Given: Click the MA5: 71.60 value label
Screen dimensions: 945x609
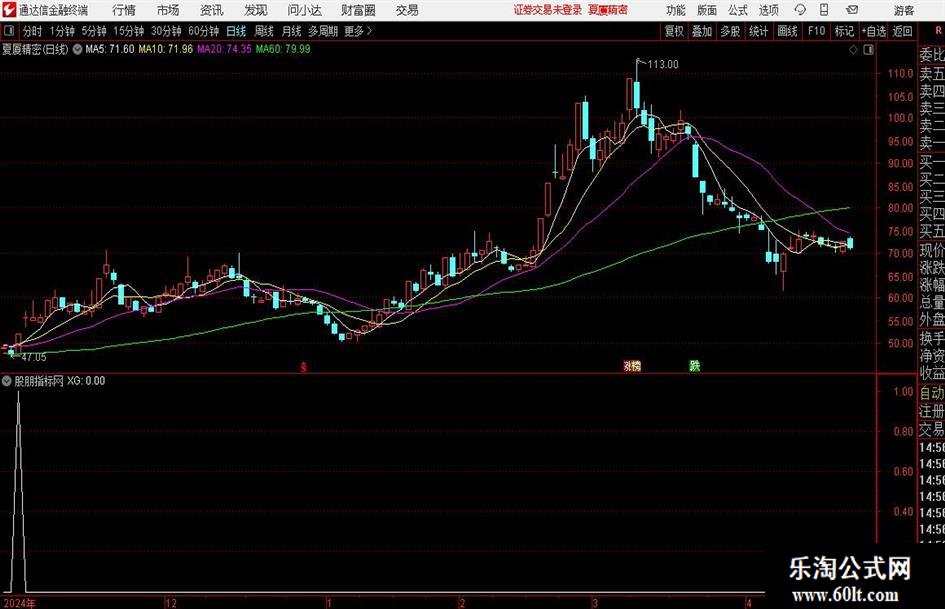Looking at the screenshot, I should 110,49.
